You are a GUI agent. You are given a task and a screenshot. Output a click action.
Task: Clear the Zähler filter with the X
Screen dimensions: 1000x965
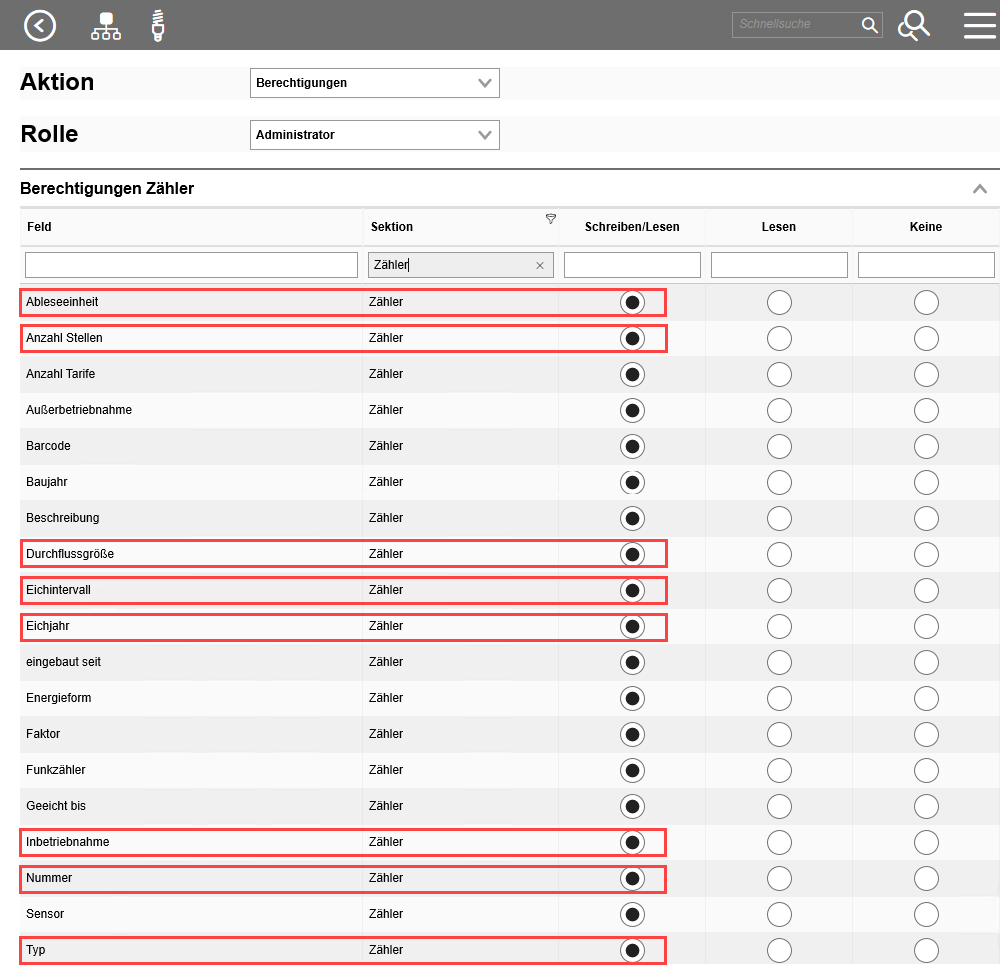540,265
